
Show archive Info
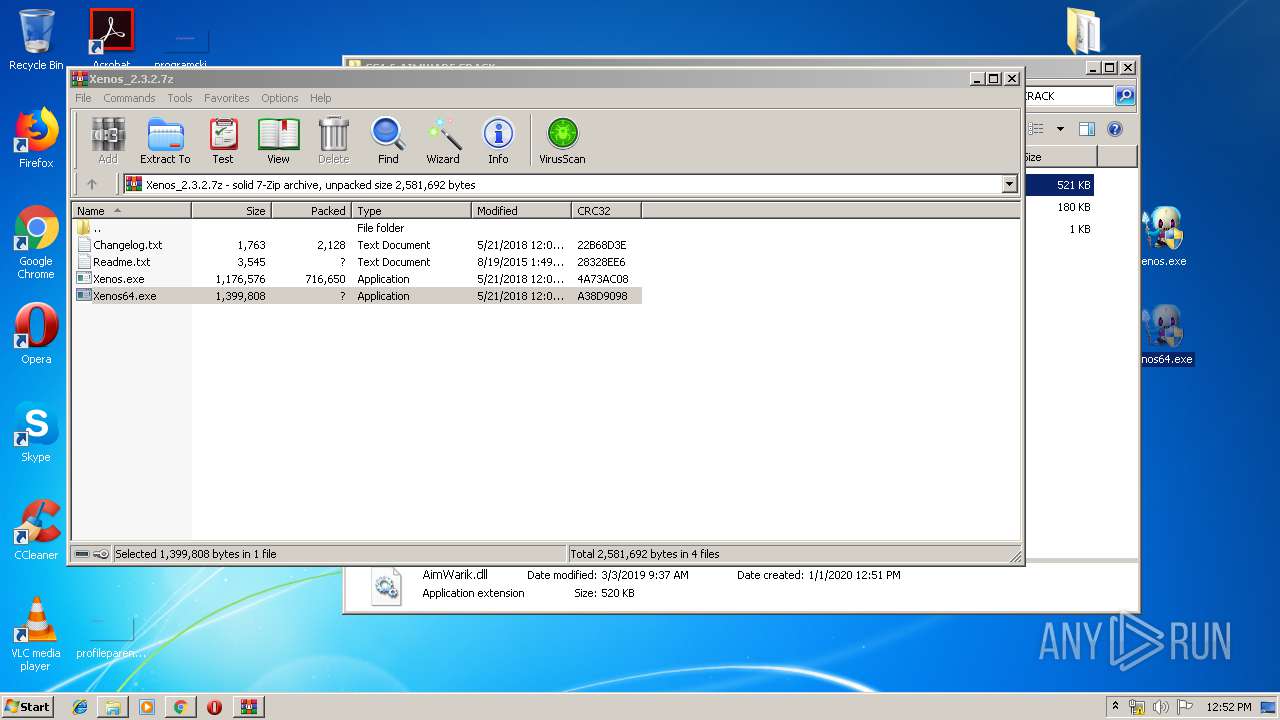click(x=498, y=140)
